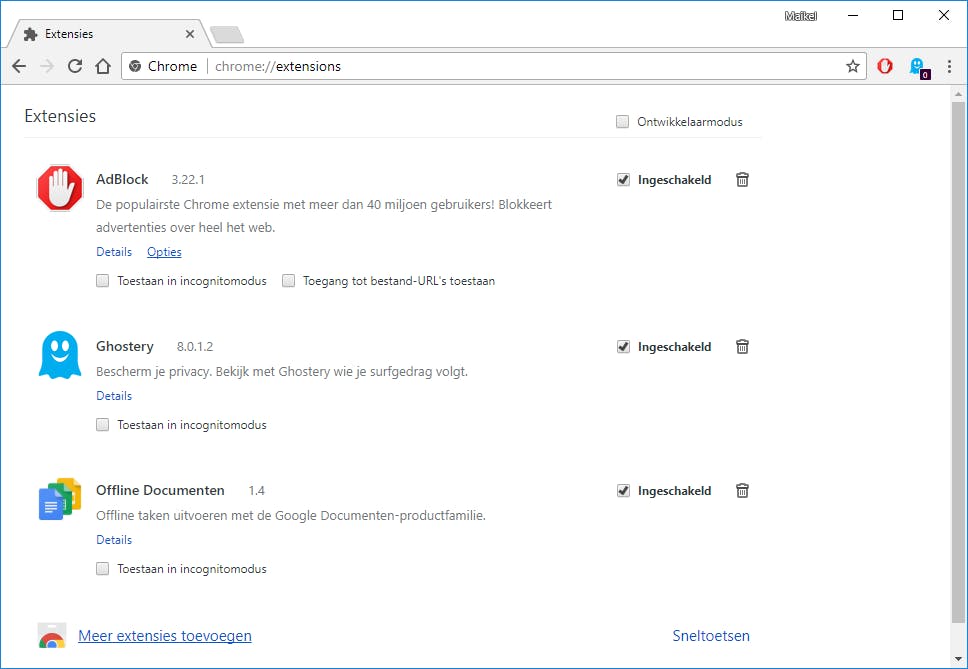Open AdBlock Opties link

[164, 252]
